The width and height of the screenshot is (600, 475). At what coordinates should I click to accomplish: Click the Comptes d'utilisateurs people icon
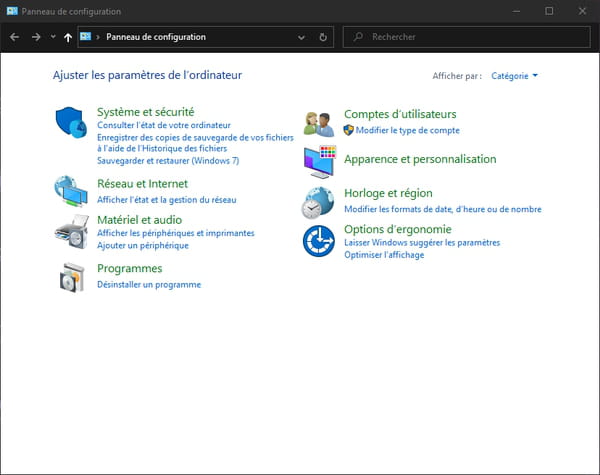[x=319, y=124]
